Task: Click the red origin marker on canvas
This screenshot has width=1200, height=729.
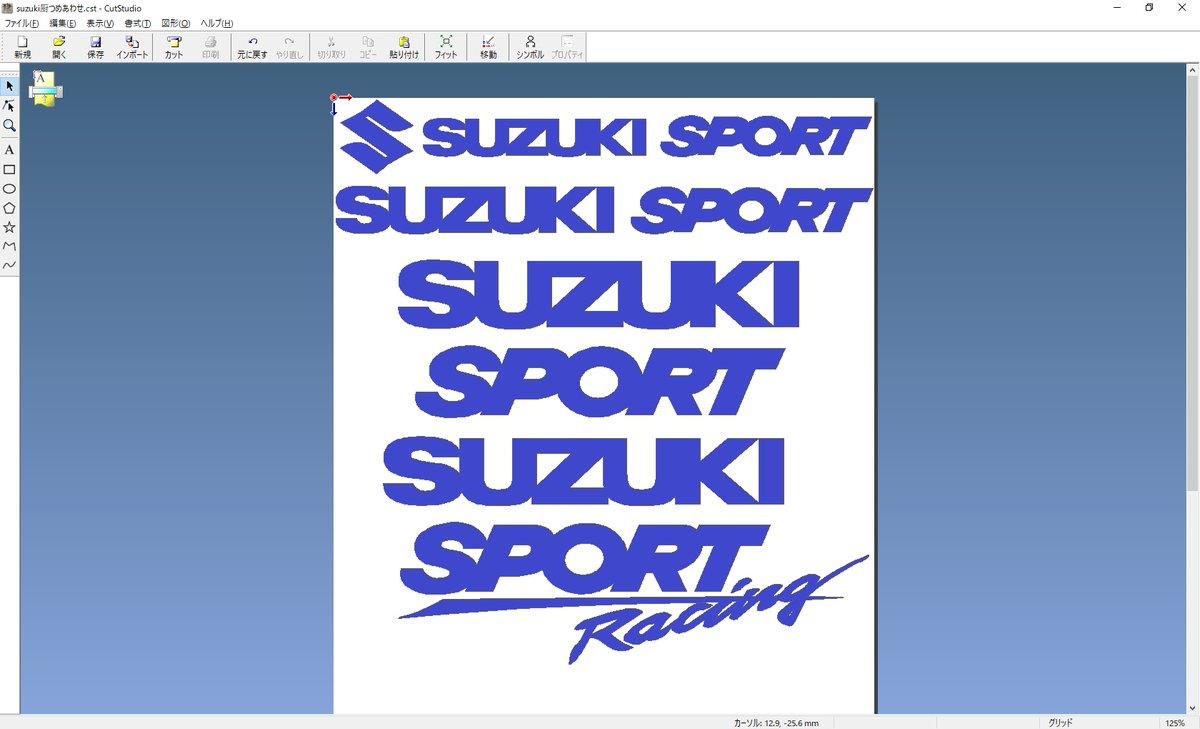Action: coord(334,98)
